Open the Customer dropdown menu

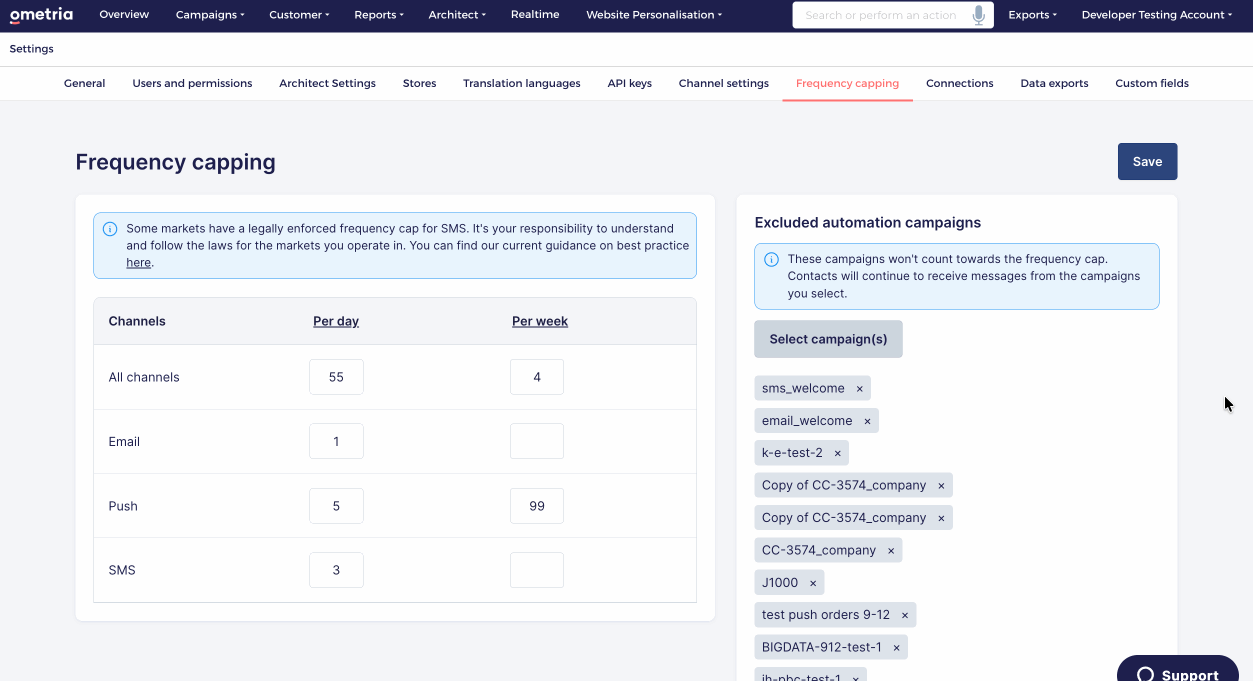pyautogui.click(x=299, y=15)
